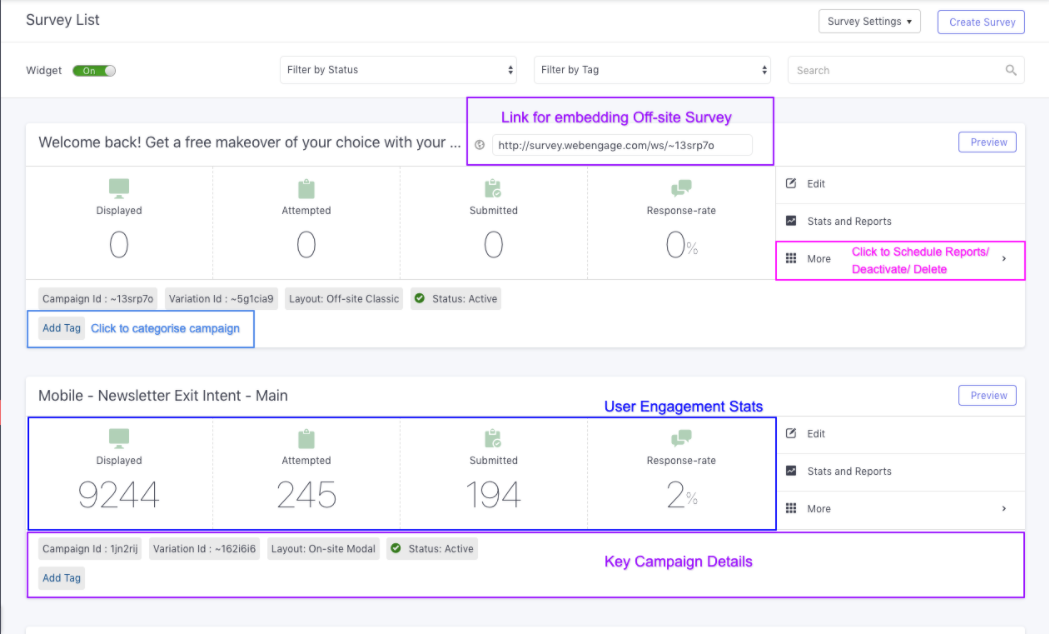The width and height of the screenshot is (1049, 634).
Task: Click the edit pencil icon in Mobile Newsletter card
Action: [791, 433]
